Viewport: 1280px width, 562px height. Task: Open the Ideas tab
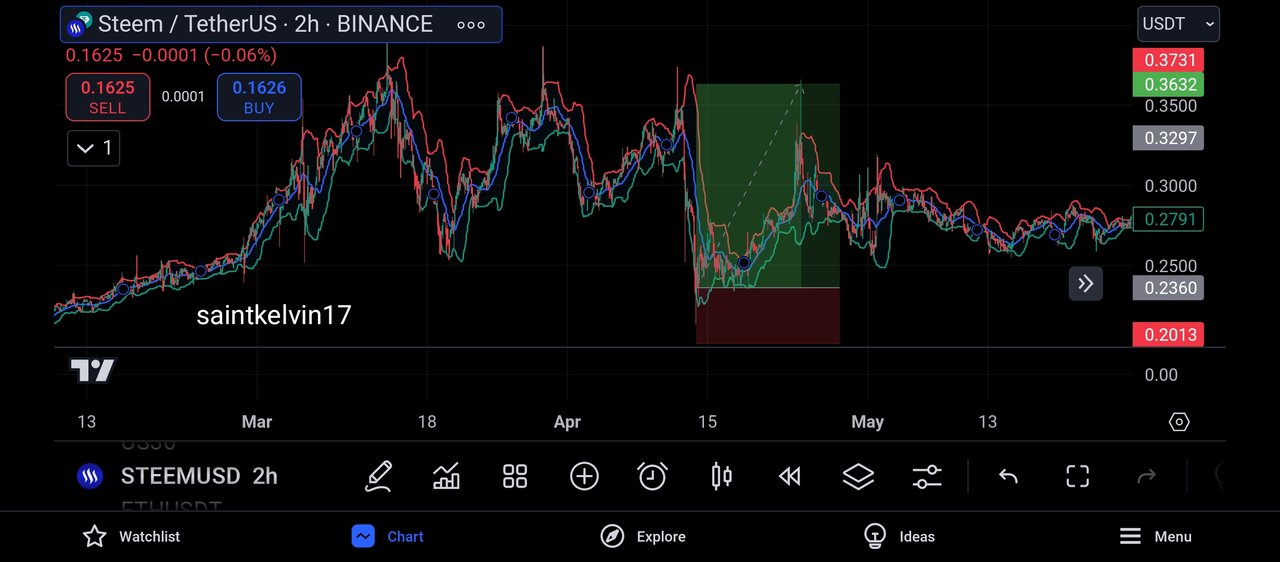coord(899,536)
